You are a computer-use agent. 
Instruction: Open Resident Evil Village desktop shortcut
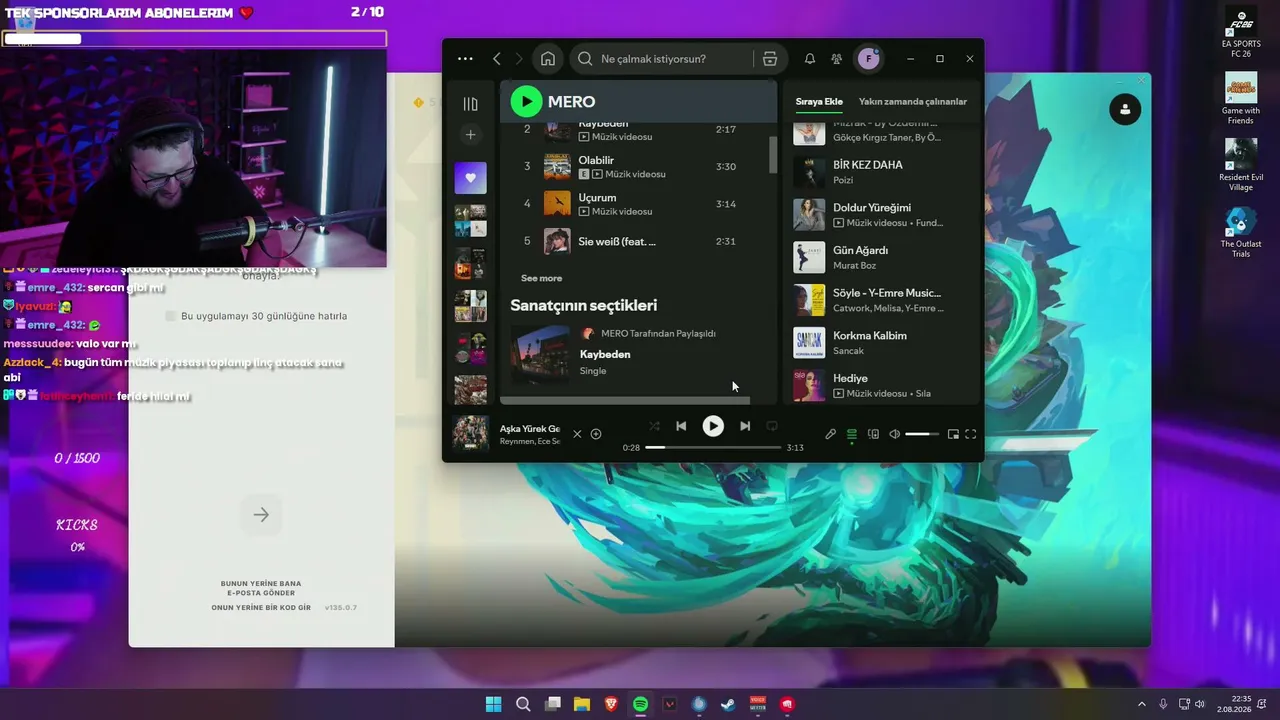(1241, 165)
